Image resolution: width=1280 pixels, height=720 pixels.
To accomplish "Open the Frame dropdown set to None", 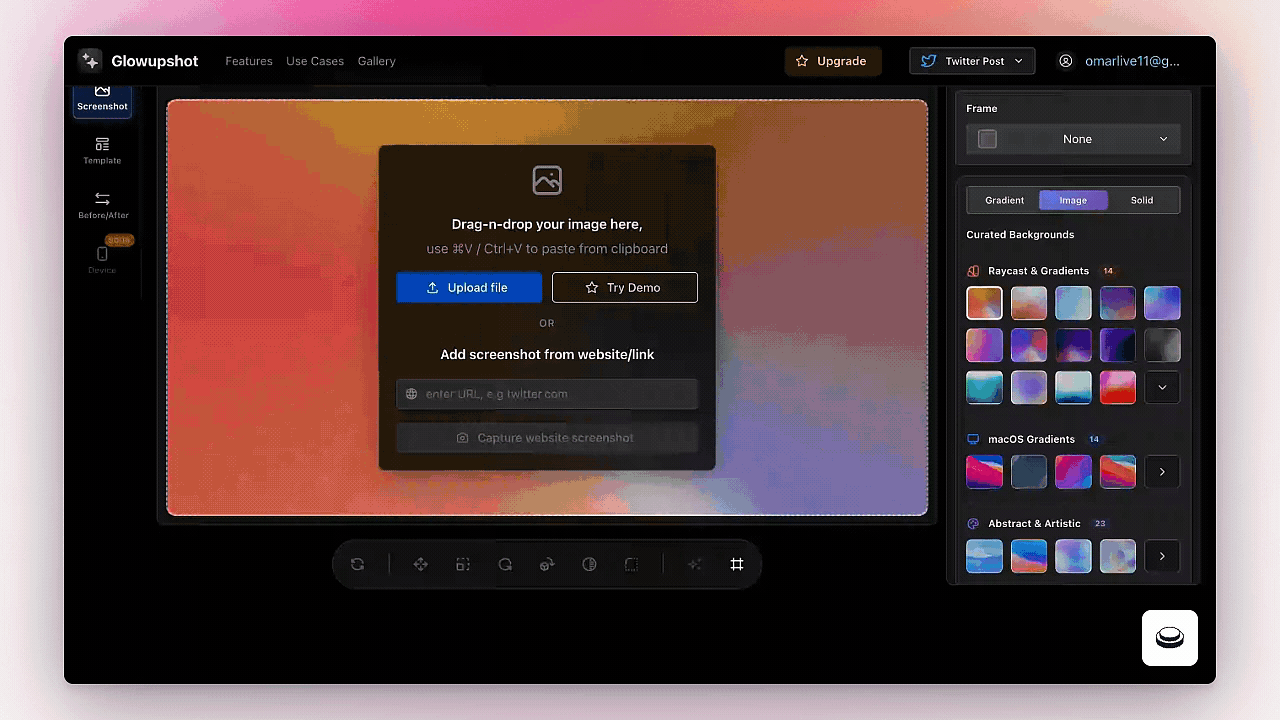I will [1073, 139].
